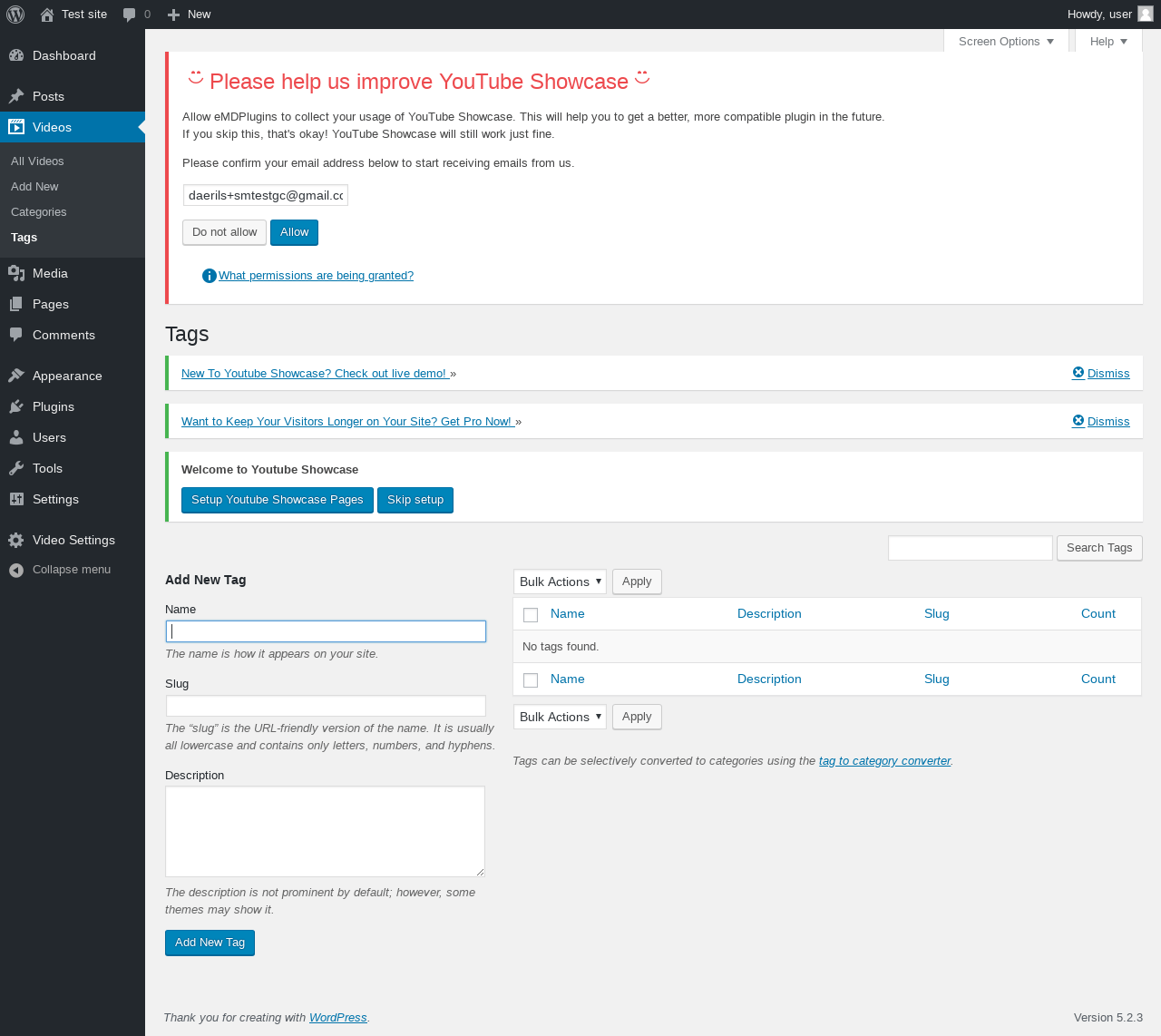
Task: Click the Tools wrench icon
Action: (16, 468)
